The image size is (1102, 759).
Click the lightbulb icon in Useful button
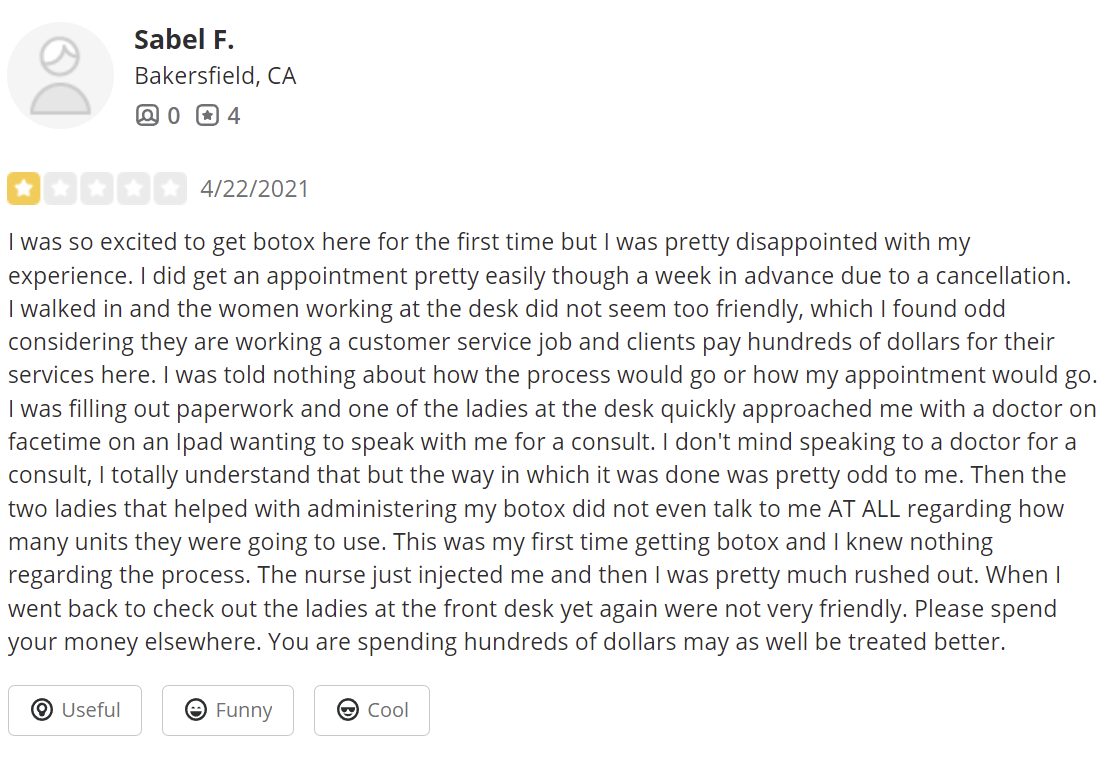click(x=42, y=711)
